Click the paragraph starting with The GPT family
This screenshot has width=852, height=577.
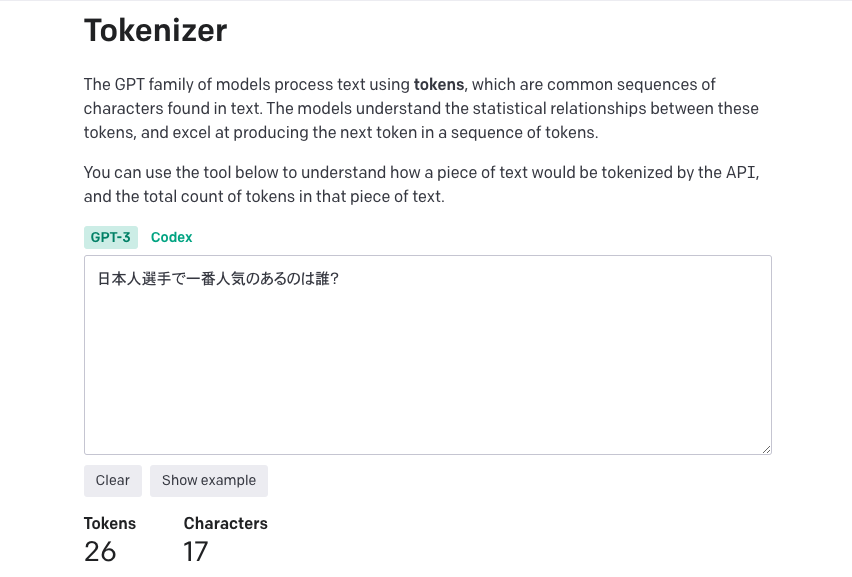coord(420,108)
